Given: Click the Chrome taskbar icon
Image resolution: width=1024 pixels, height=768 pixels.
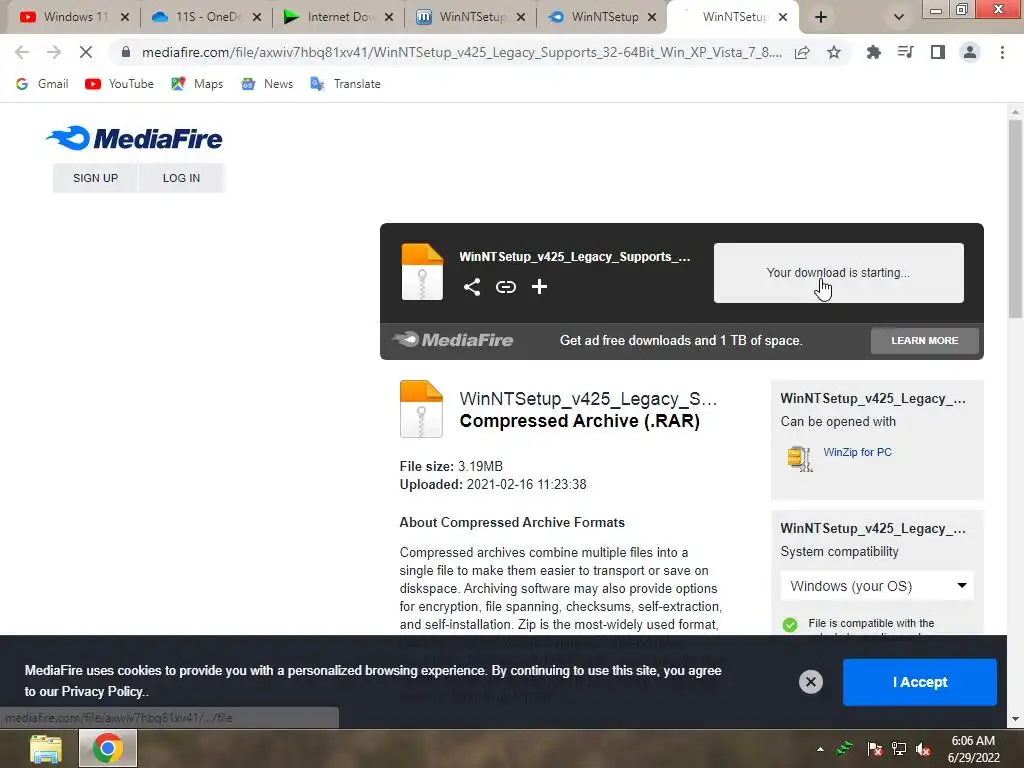Looking at the screenshot, I should [x=108, y=748].
